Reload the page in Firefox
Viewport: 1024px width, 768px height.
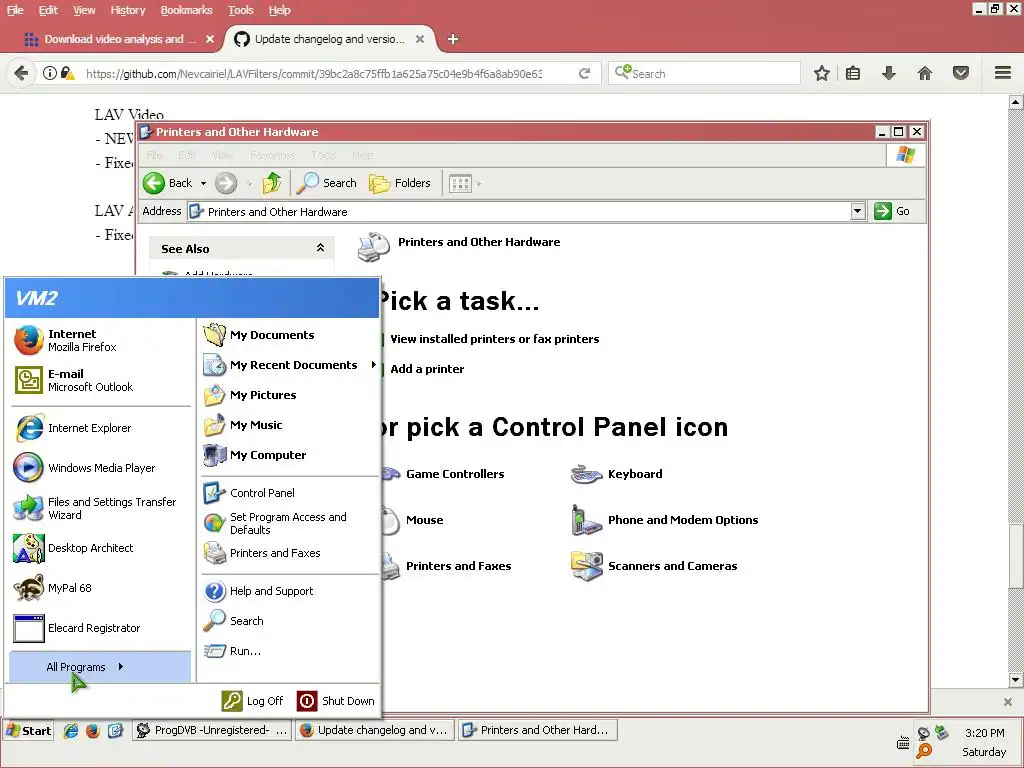pyautogui.click(x=584, y=73)
